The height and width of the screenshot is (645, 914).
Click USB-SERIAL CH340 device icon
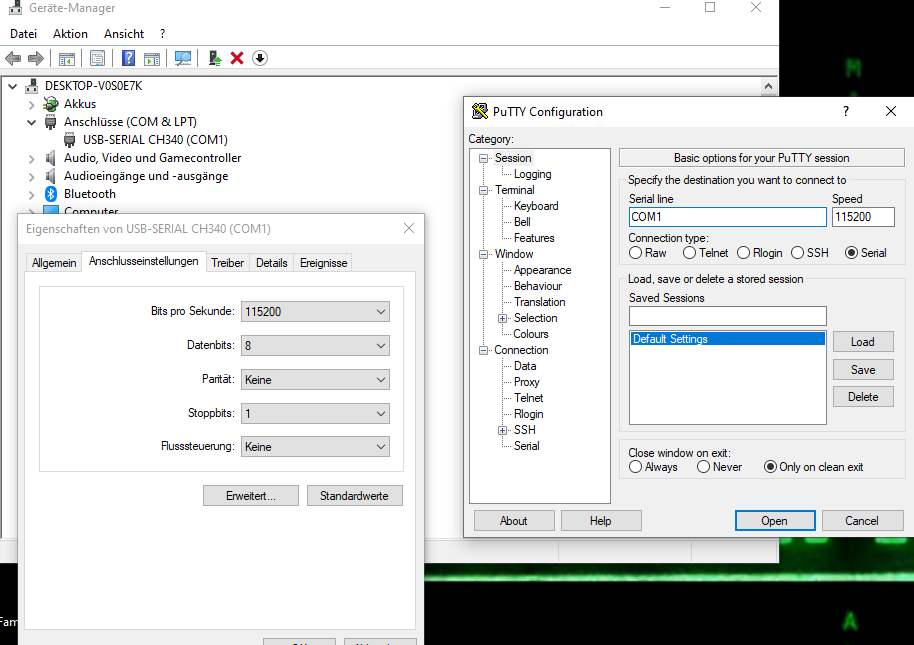click(x=69, y=140)
